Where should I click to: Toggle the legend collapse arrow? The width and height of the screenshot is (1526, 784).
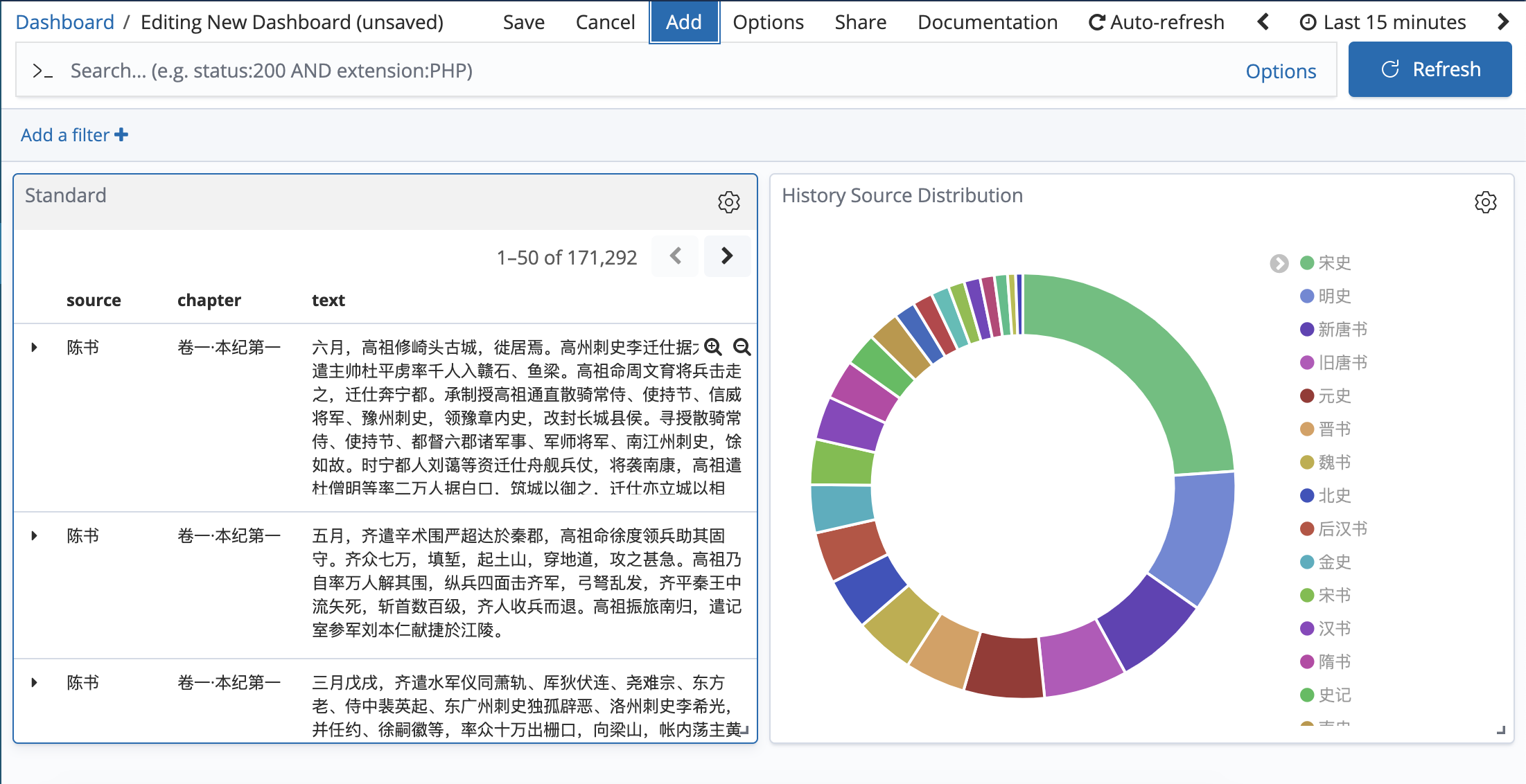1279,263
